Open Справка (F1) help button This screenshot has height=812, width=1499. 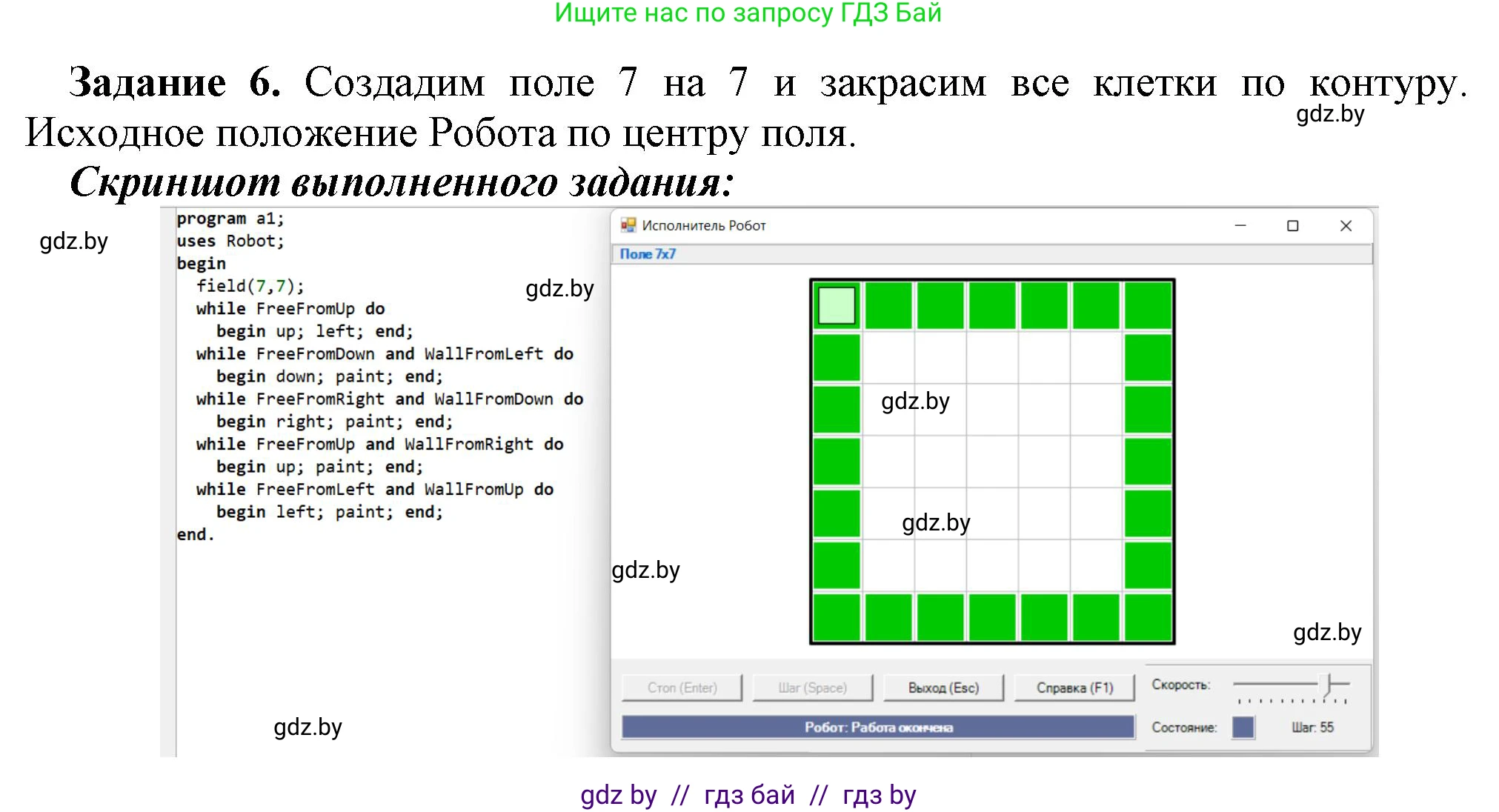tap(1074, 688)
